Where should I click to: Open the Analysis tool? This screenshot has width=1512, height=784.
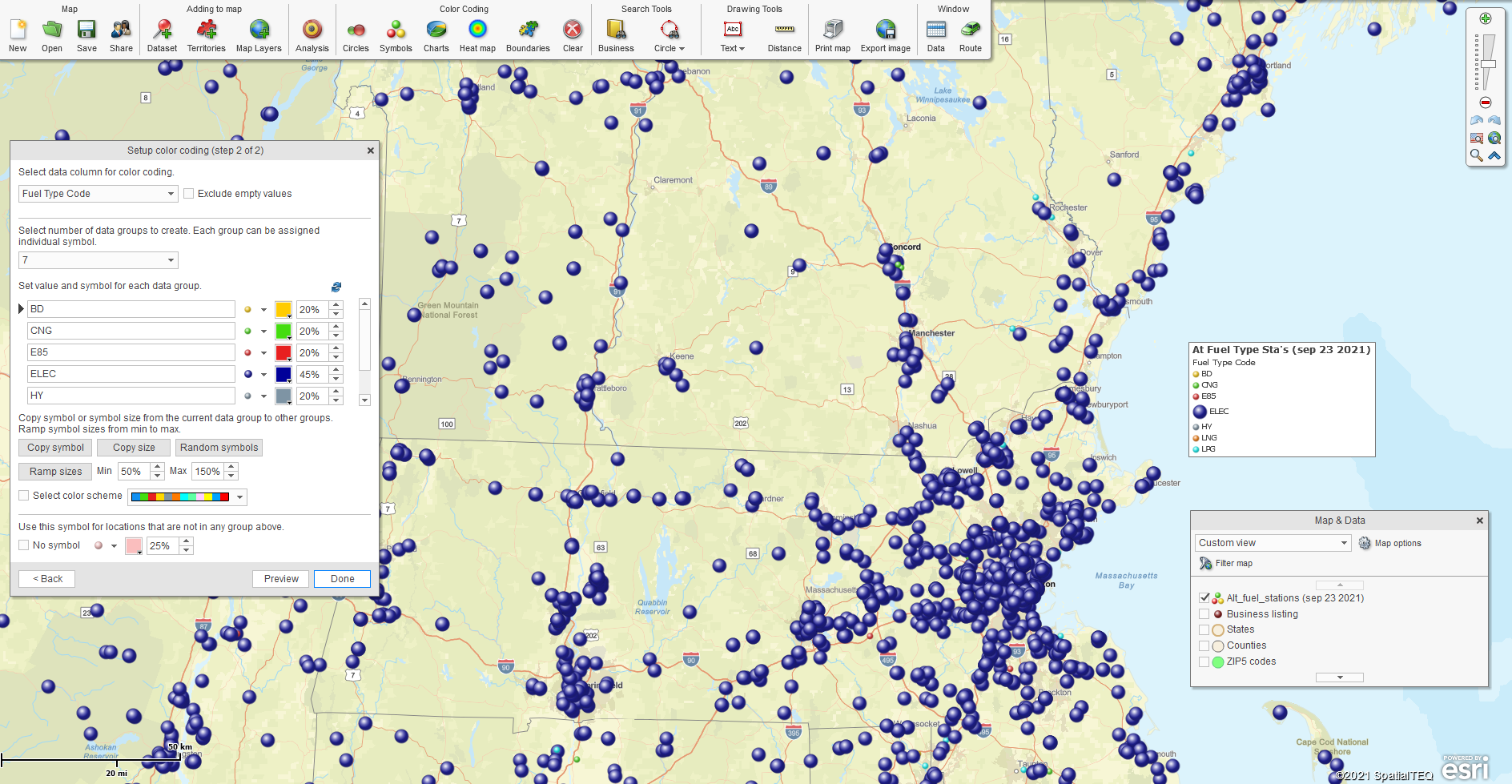point(312,36)
